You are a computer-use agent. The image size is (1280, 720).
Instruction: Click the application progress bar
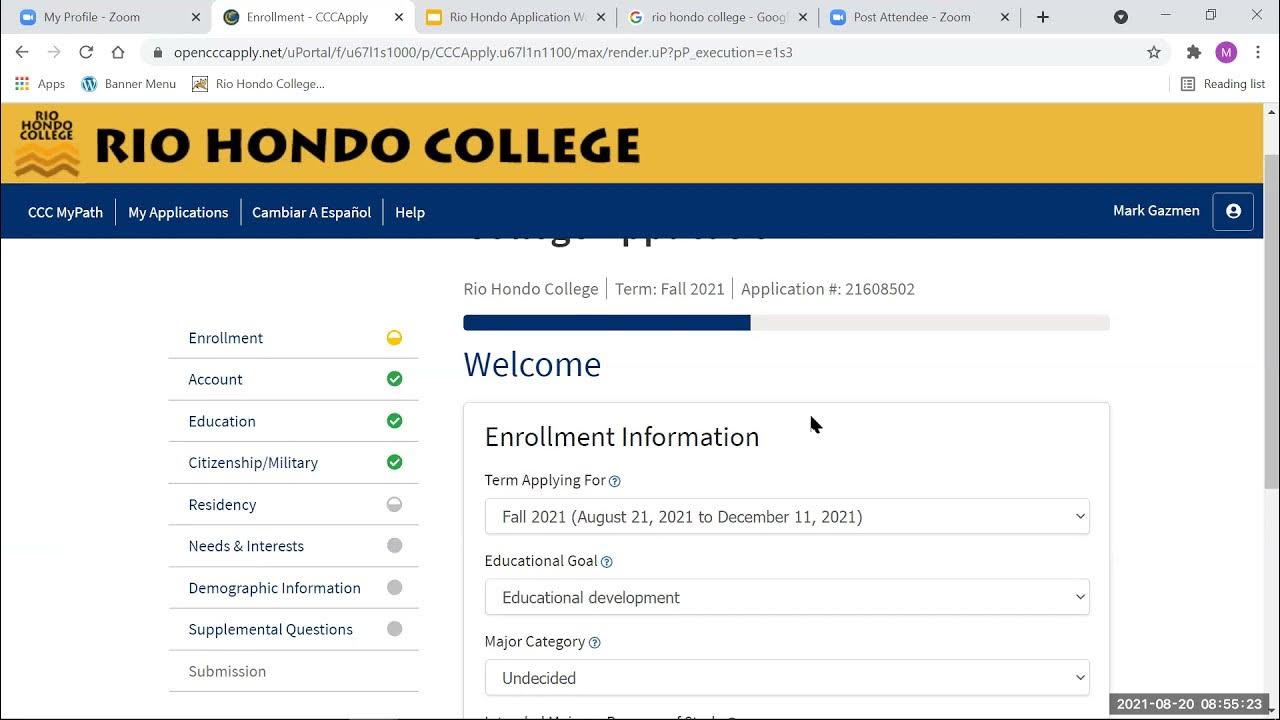click(786, 322)
